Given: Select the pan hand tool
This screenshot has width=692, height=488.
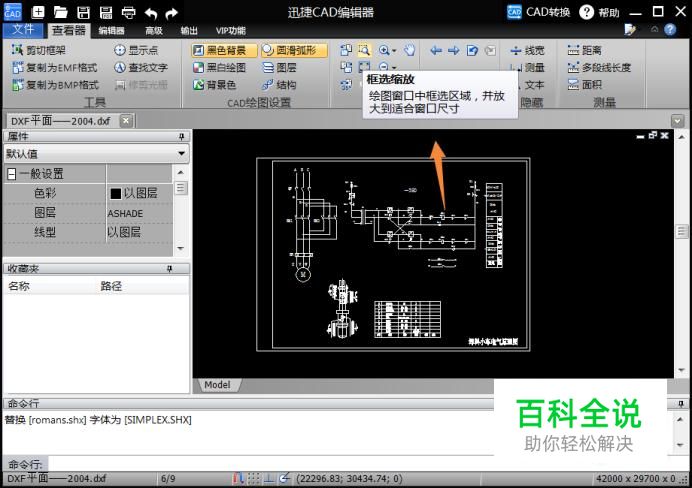Looking at the screenshot, I should pyautogui.click(x=410, y=50).
